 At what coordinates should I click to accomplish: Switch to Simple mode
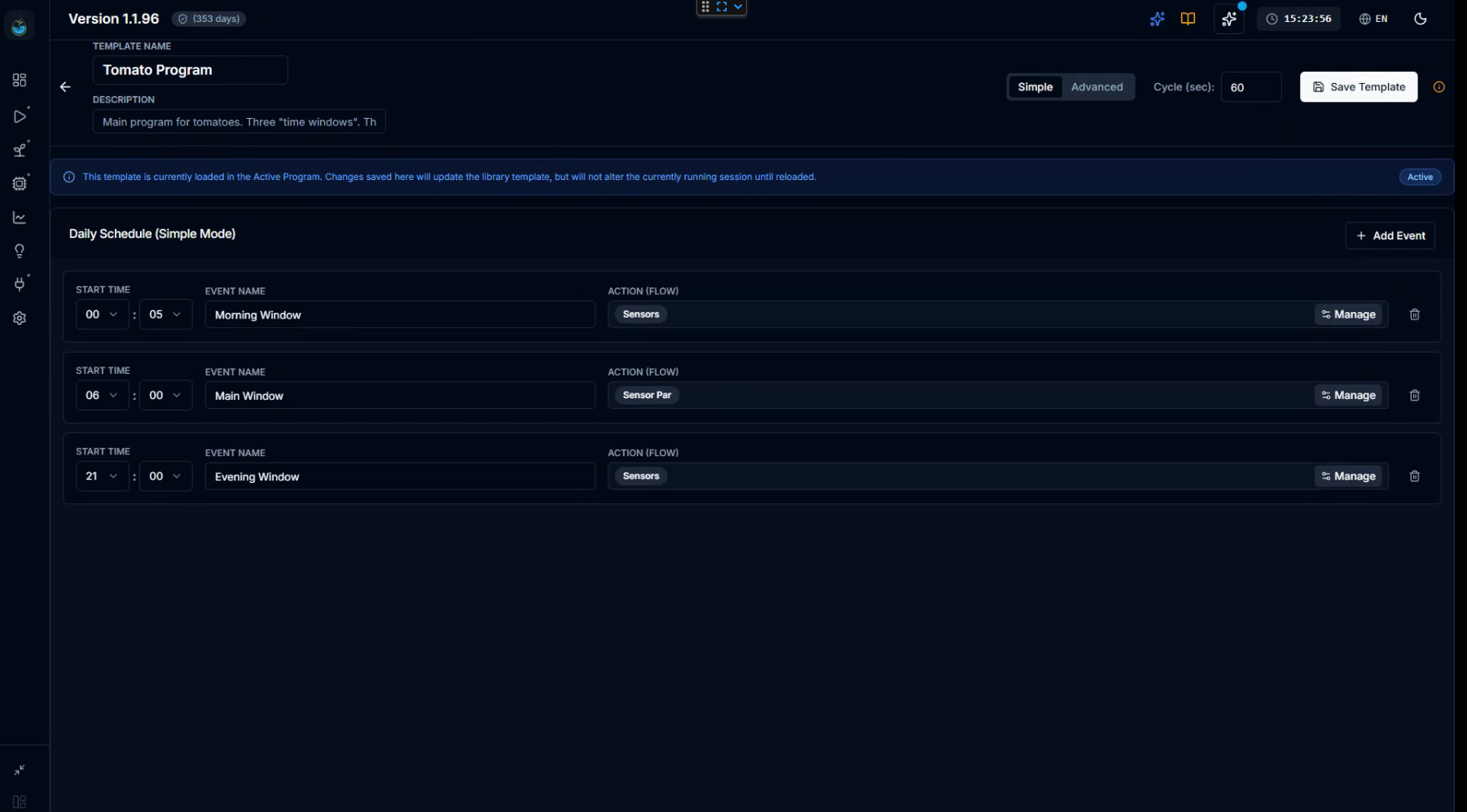(1035, 87)
